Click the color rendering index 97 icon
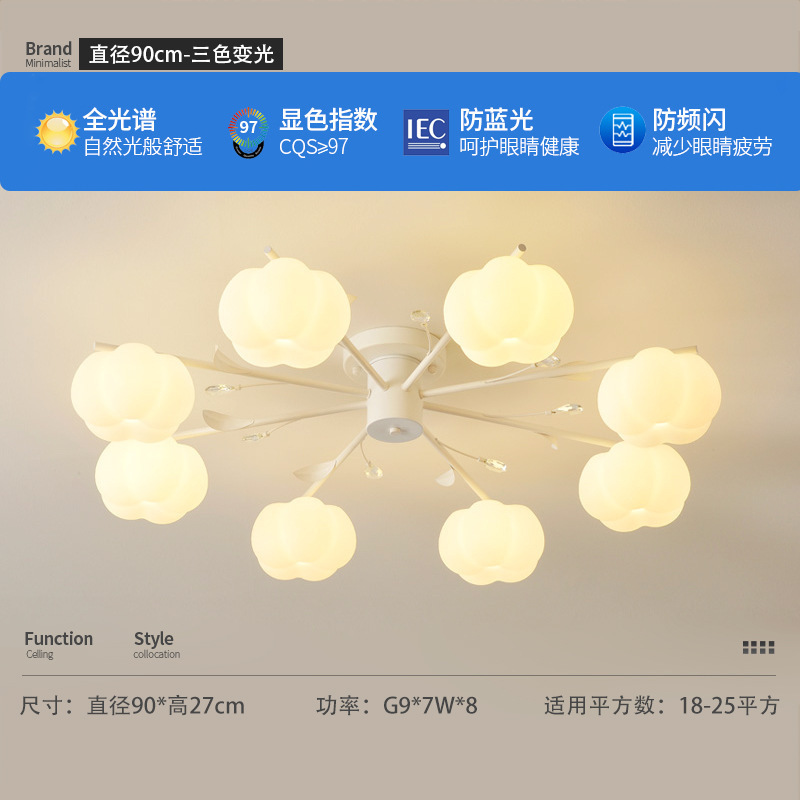This screenshot has height=800, width=800. point(248,133)
